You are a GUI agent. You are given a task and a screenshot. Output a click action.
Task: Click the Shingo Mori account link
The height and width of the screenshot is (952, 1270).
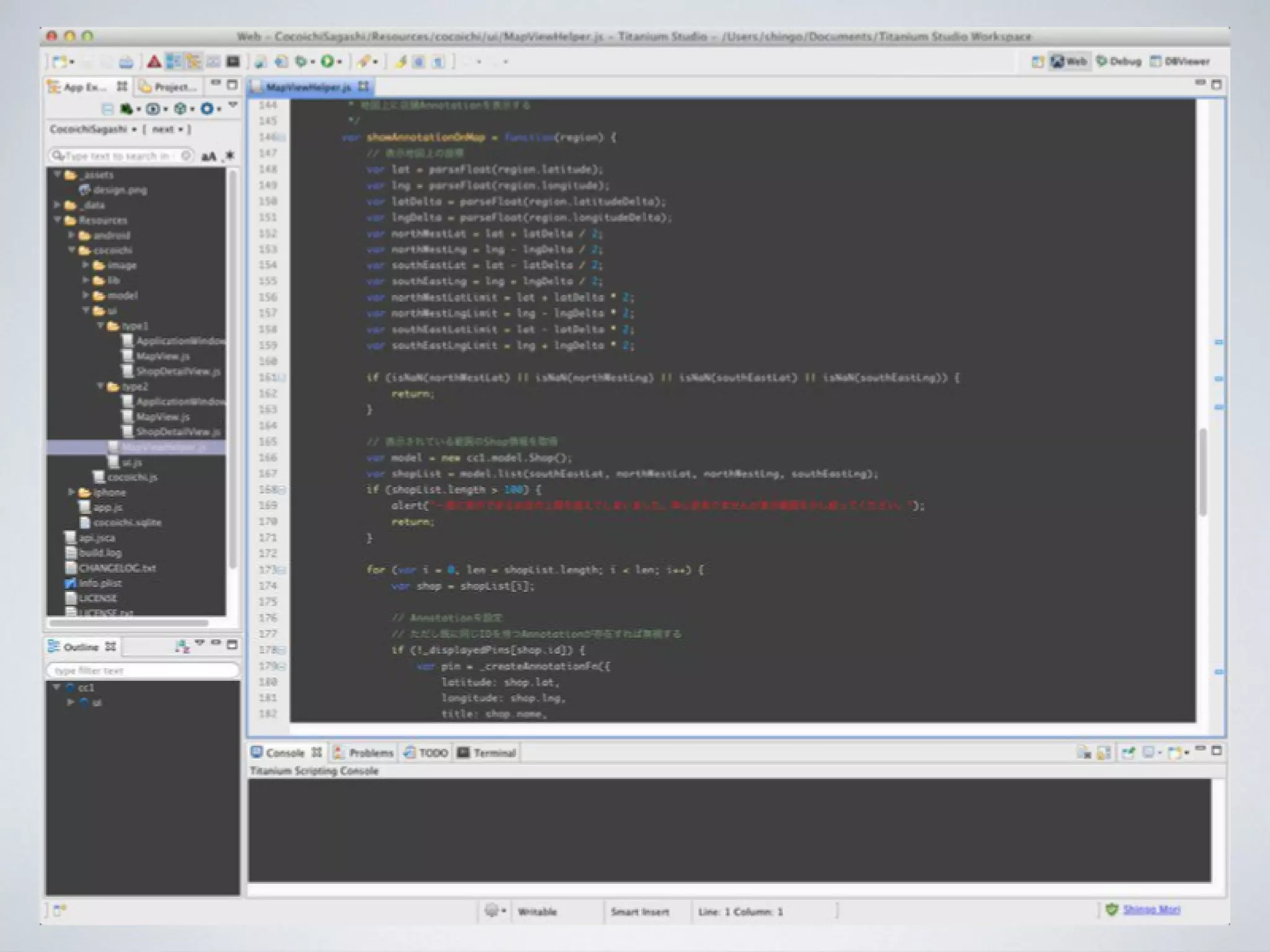point(1151,910)
